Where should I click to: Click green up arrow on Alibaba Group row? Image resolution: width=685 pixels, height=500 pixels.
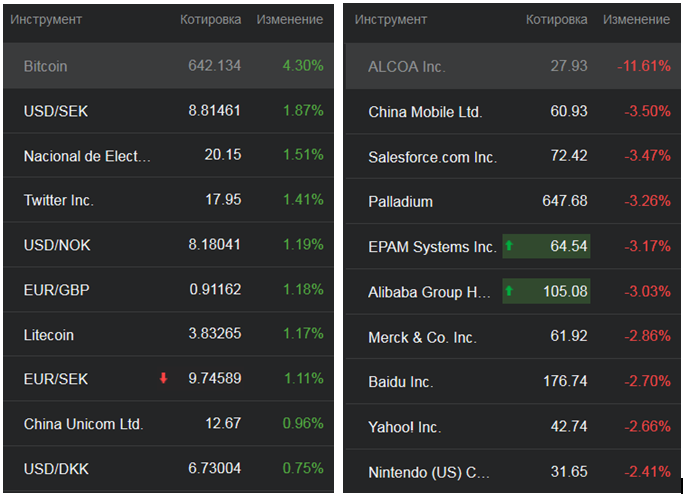click(x=509, y=291)
